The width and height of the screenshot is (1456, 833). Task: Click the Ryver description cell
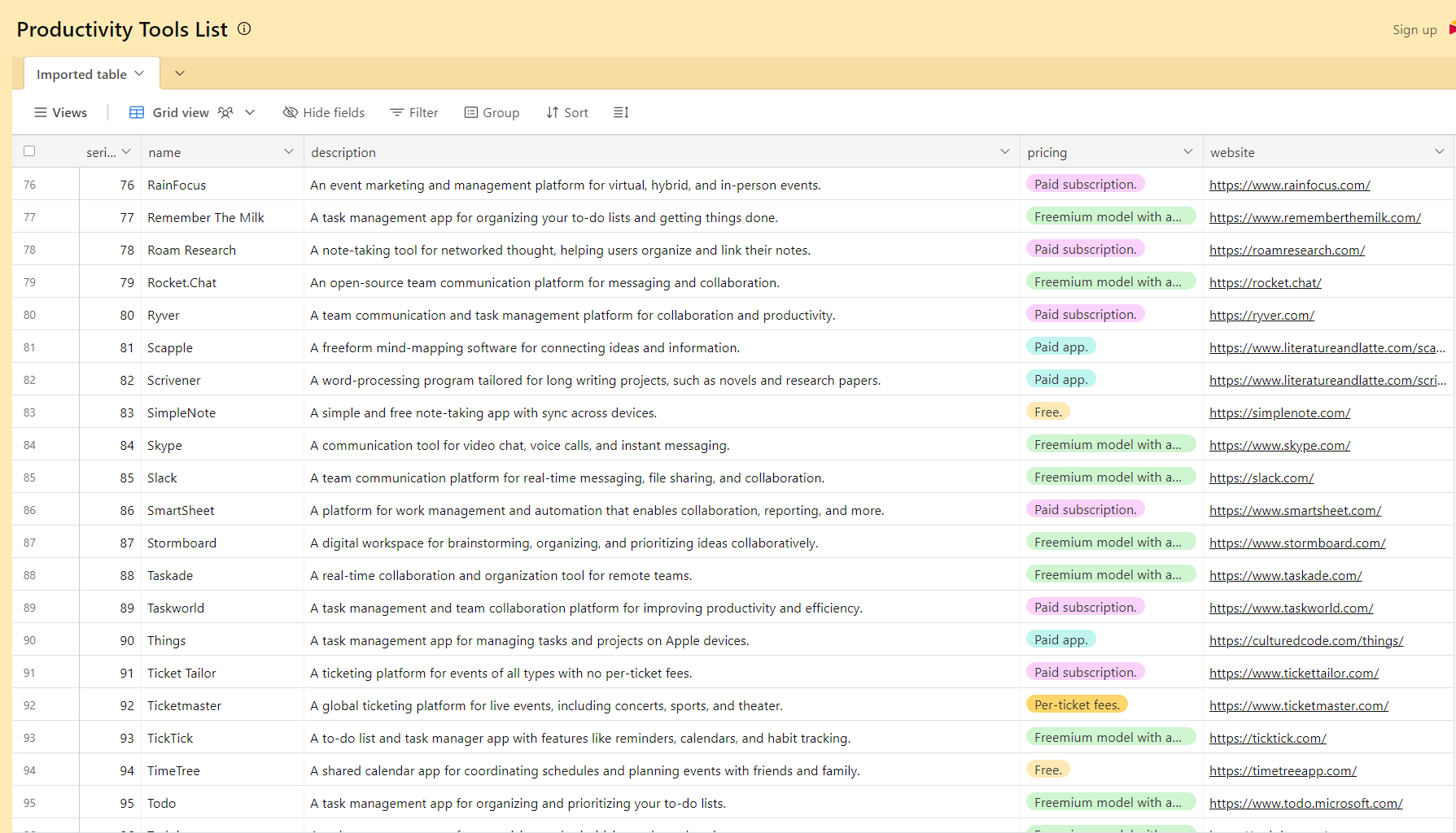click(662, 315)
